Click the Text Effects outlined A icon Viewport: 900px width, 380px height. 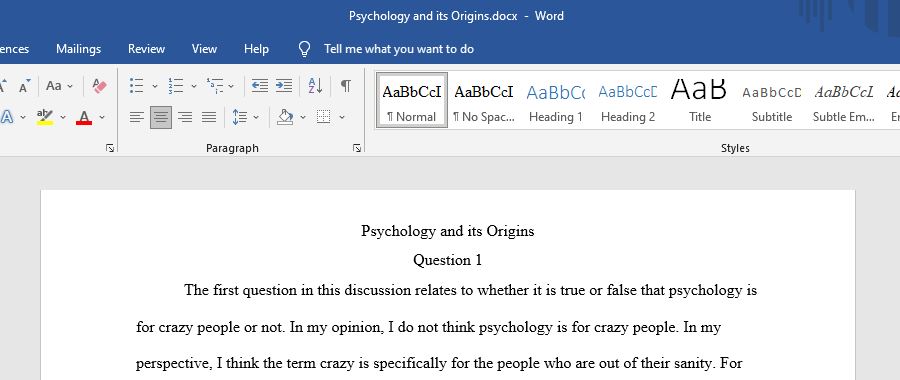click(x=6, y=117)
